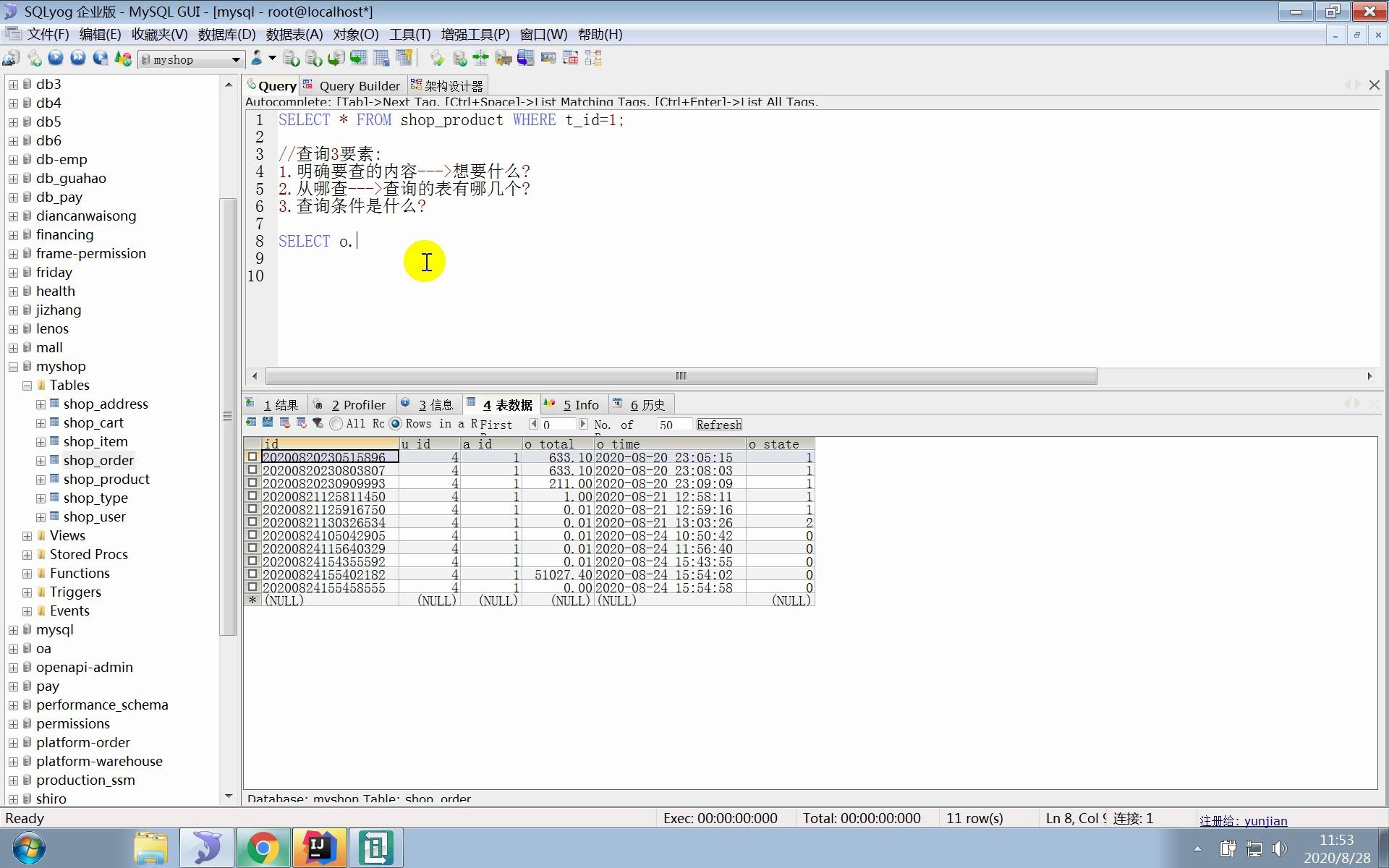
Task: Click the save changes disk icon
Action: click(x=268, y=423)
